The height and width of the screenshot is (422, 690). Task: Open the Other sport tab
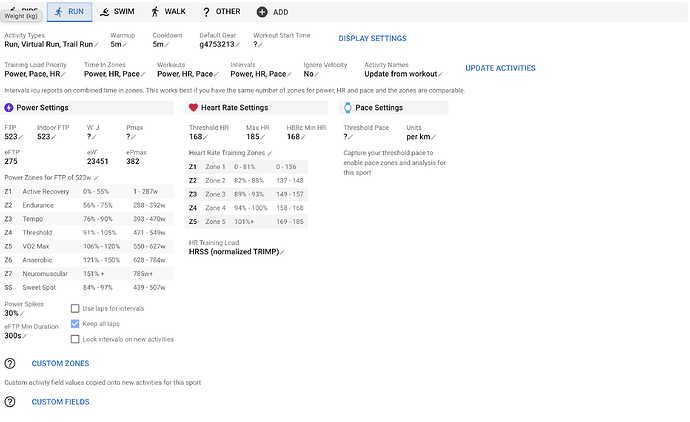(x=221, y=12)
